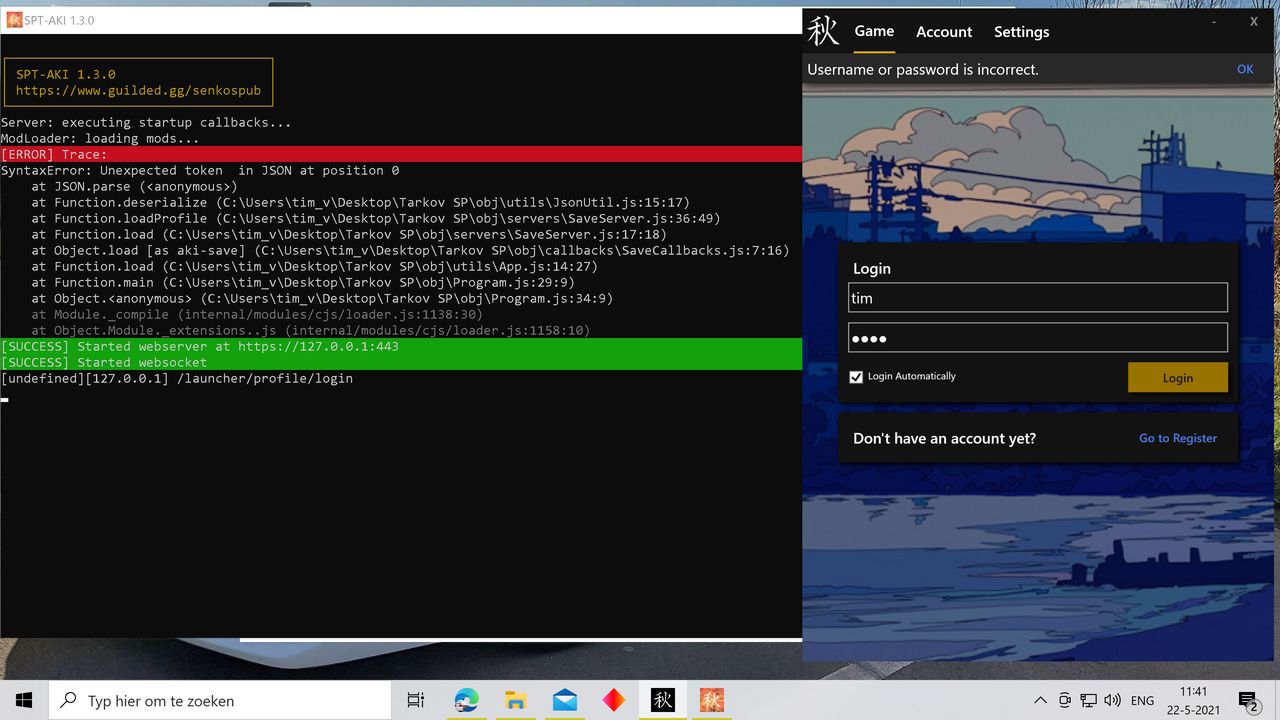This screenshot has height=720, width=1280.
Task: Open the Windows Start menu
Action: 24,700
